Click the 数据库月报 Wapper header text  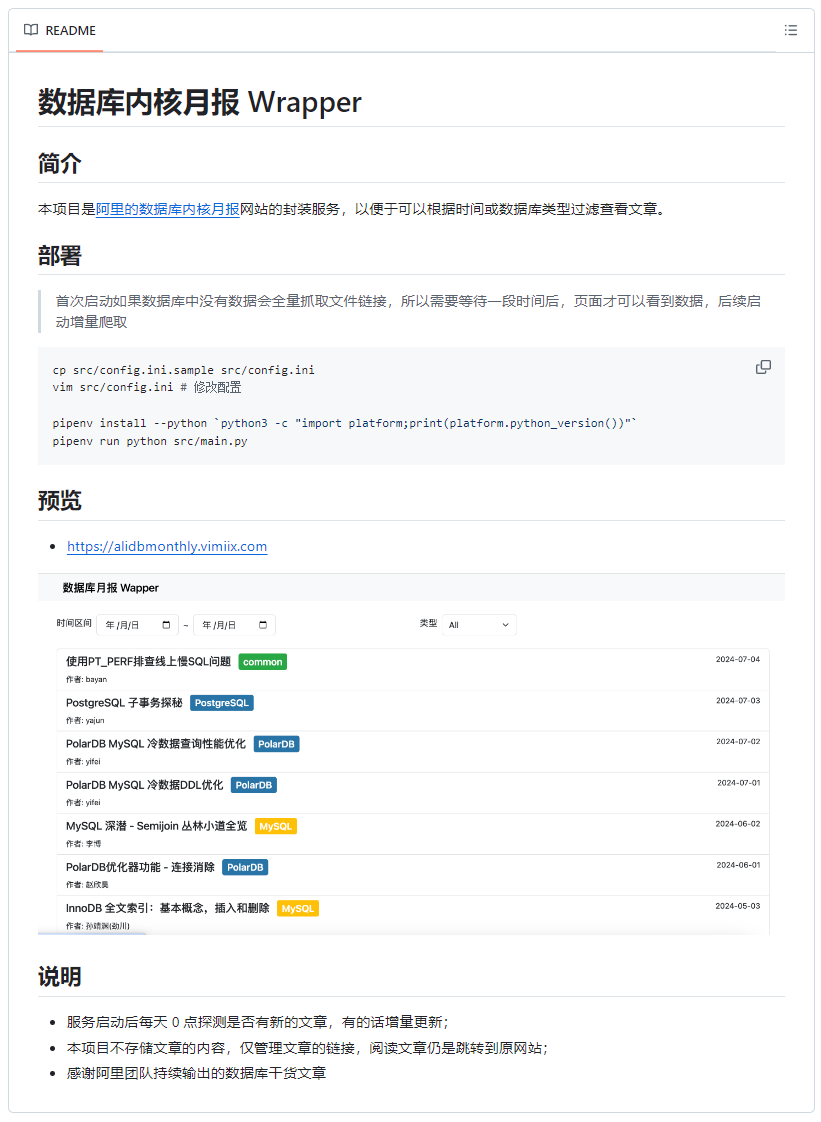110,587
